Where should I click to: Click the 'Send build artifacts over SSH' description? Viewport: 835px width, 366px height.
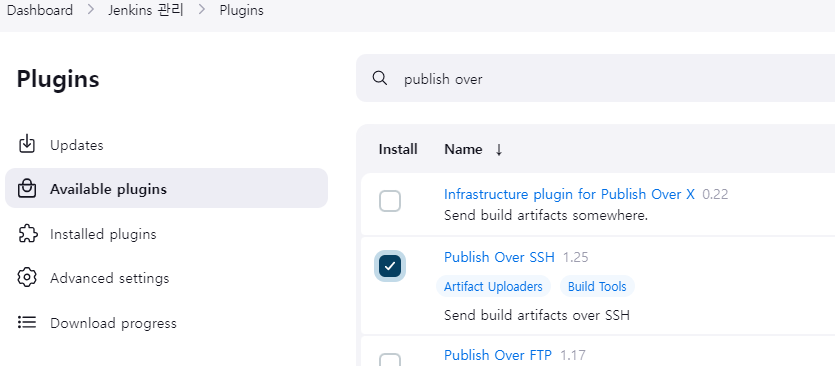tap(537, 315)
